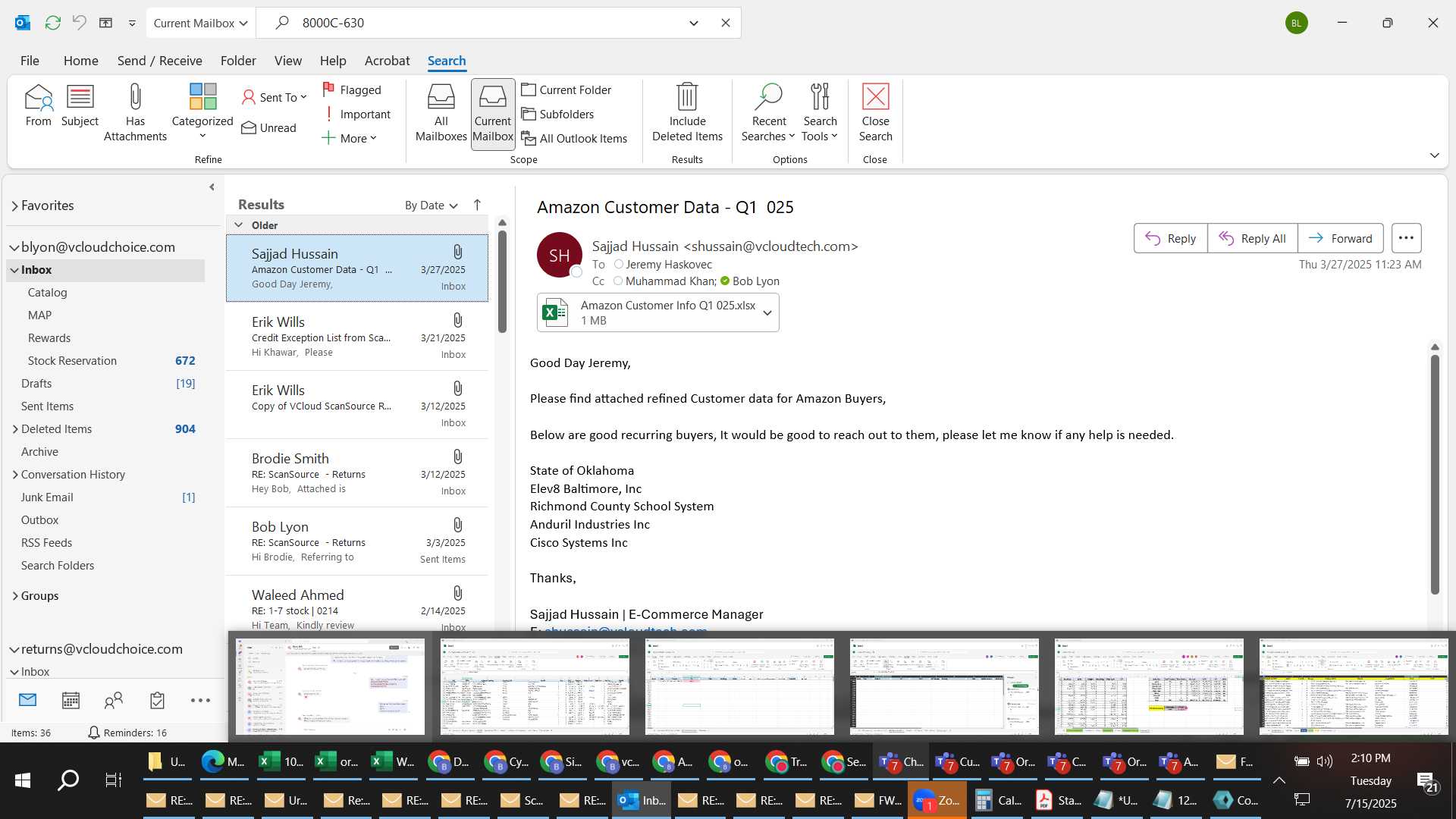This screenshot has height=819, width=1456.
Task: Click the Close Search icon
Action: click(875, 113)
